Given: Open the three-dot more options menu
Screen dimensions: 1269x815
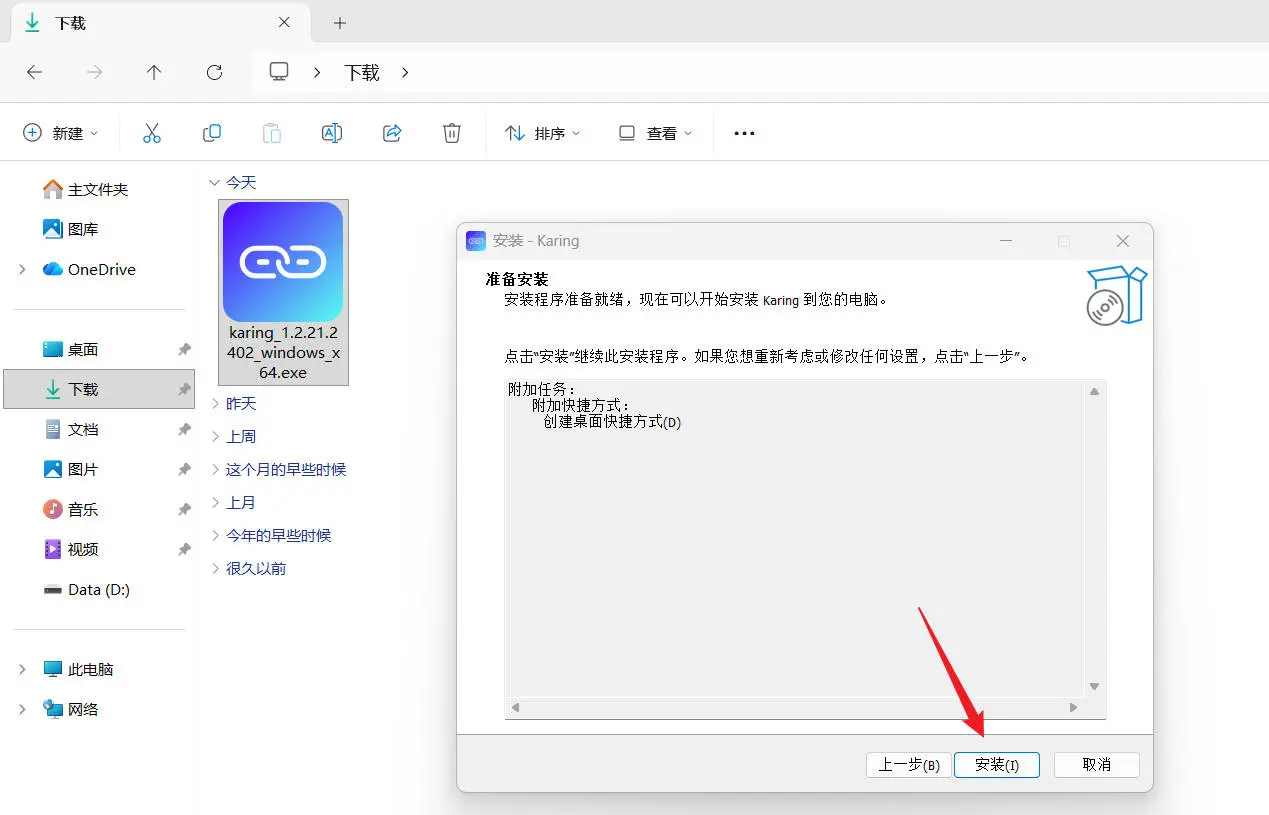Looking at the screenshot, I should (744, 133).
